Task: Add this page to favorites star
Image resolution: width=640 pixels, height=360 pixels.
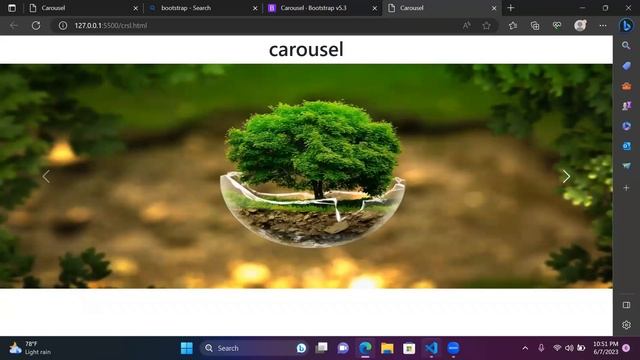Action: click(486, 25)
